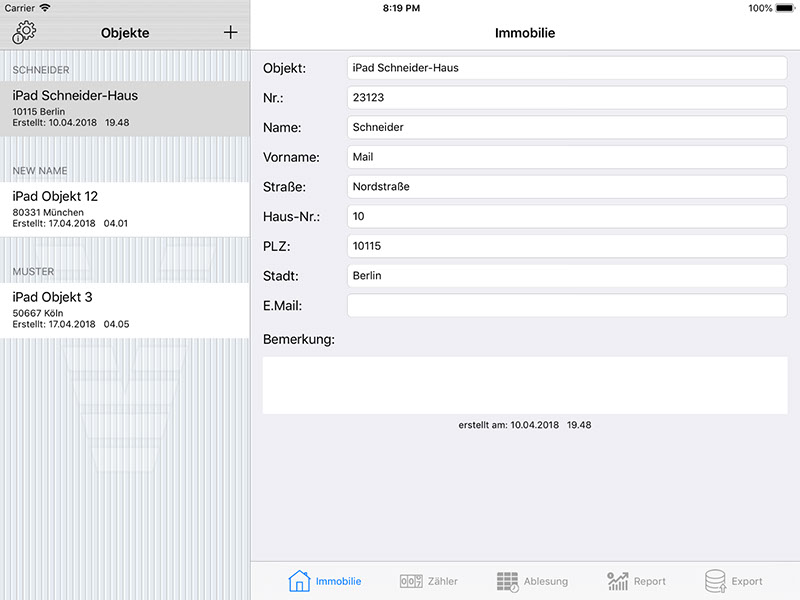Tap the Immobilie house icon
The image size is (800, 600).
[x=299, y=581]
